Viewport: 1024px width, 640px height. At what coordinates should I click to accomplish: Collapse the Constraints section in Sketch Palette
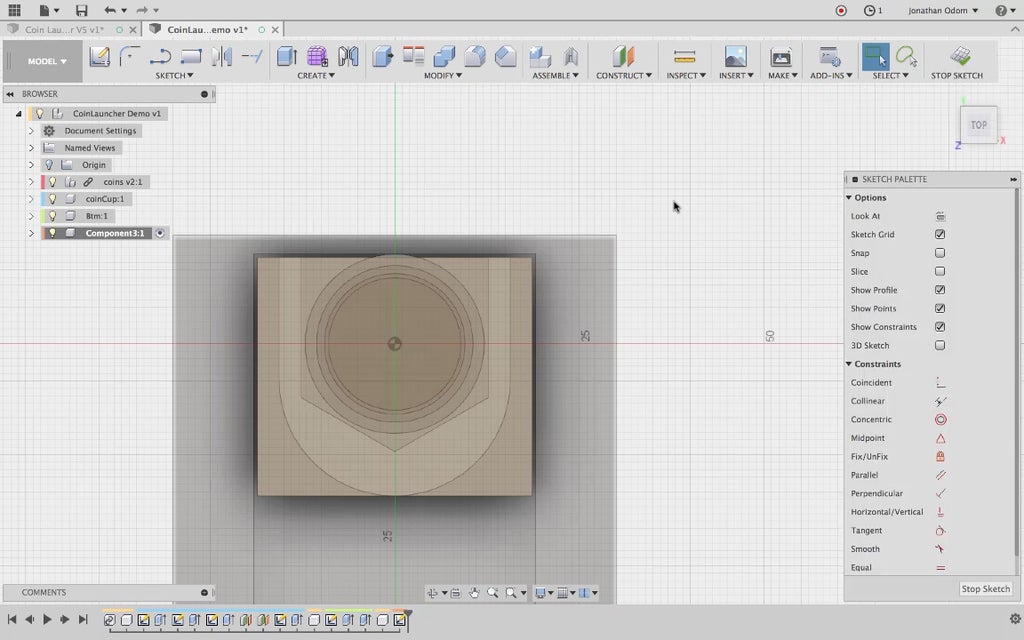coord(849,364)
